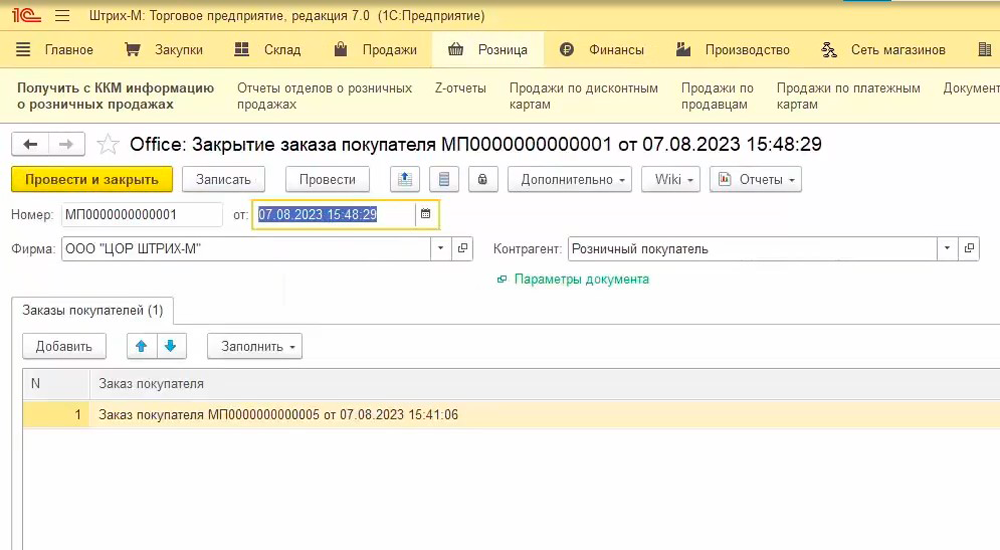This screenshot has width=1000, height=550.
Task: Expand the Заполнить dropdown menu
Action: [254, 346]
